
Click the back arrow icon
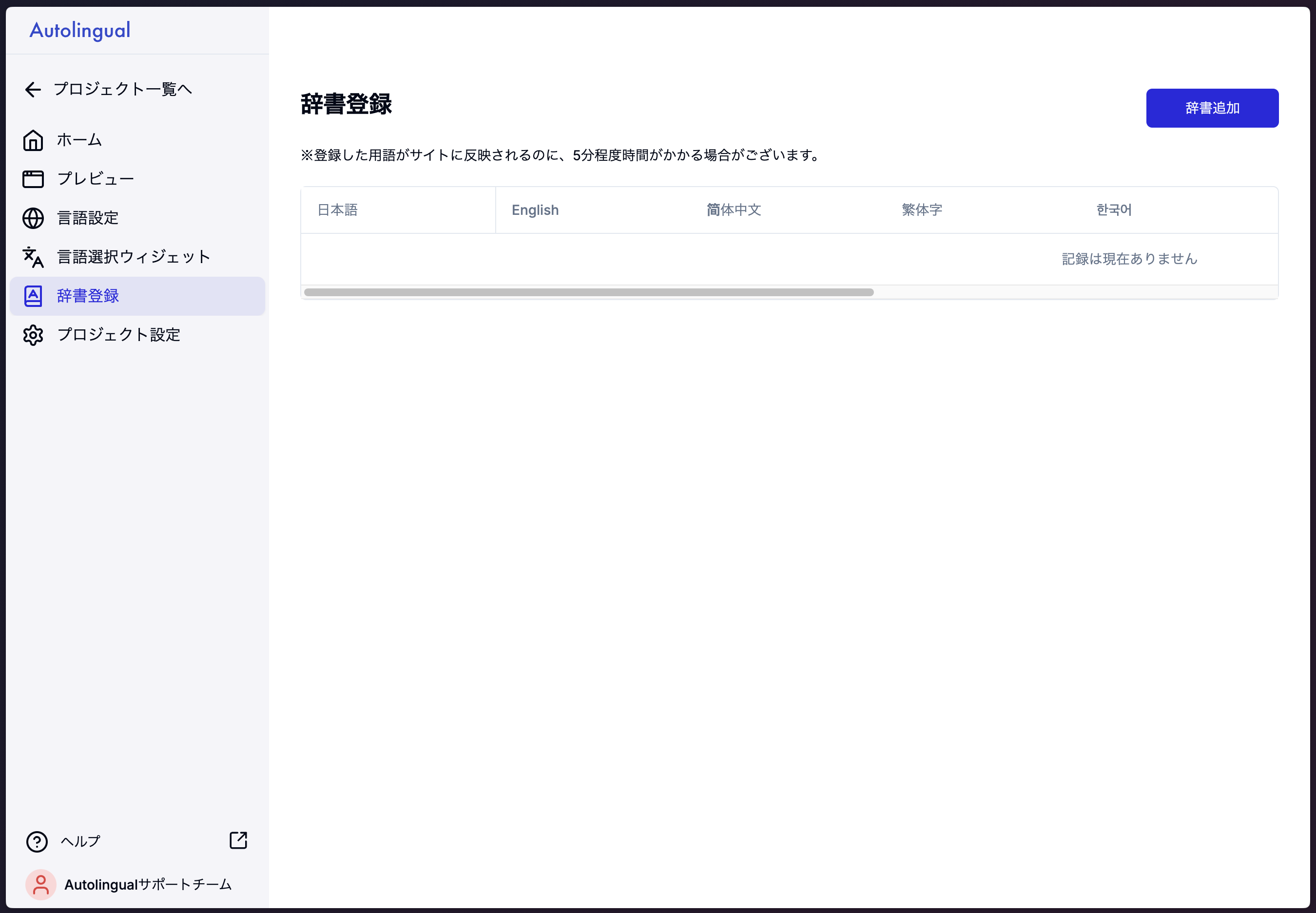click(x=33, y=89)
